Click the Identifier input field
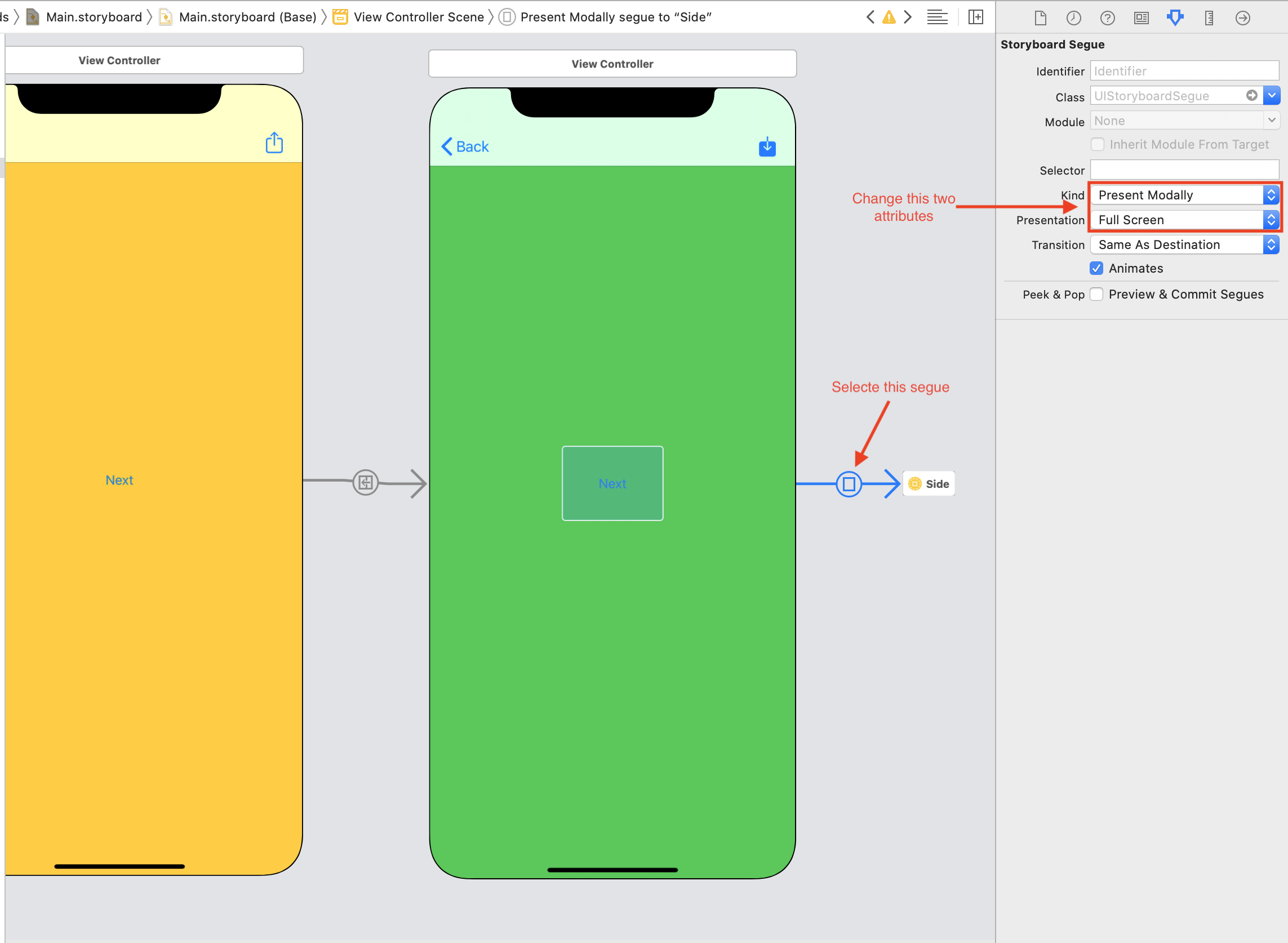The width and height of the screenshot is (1288, 943). [1182, 69]
